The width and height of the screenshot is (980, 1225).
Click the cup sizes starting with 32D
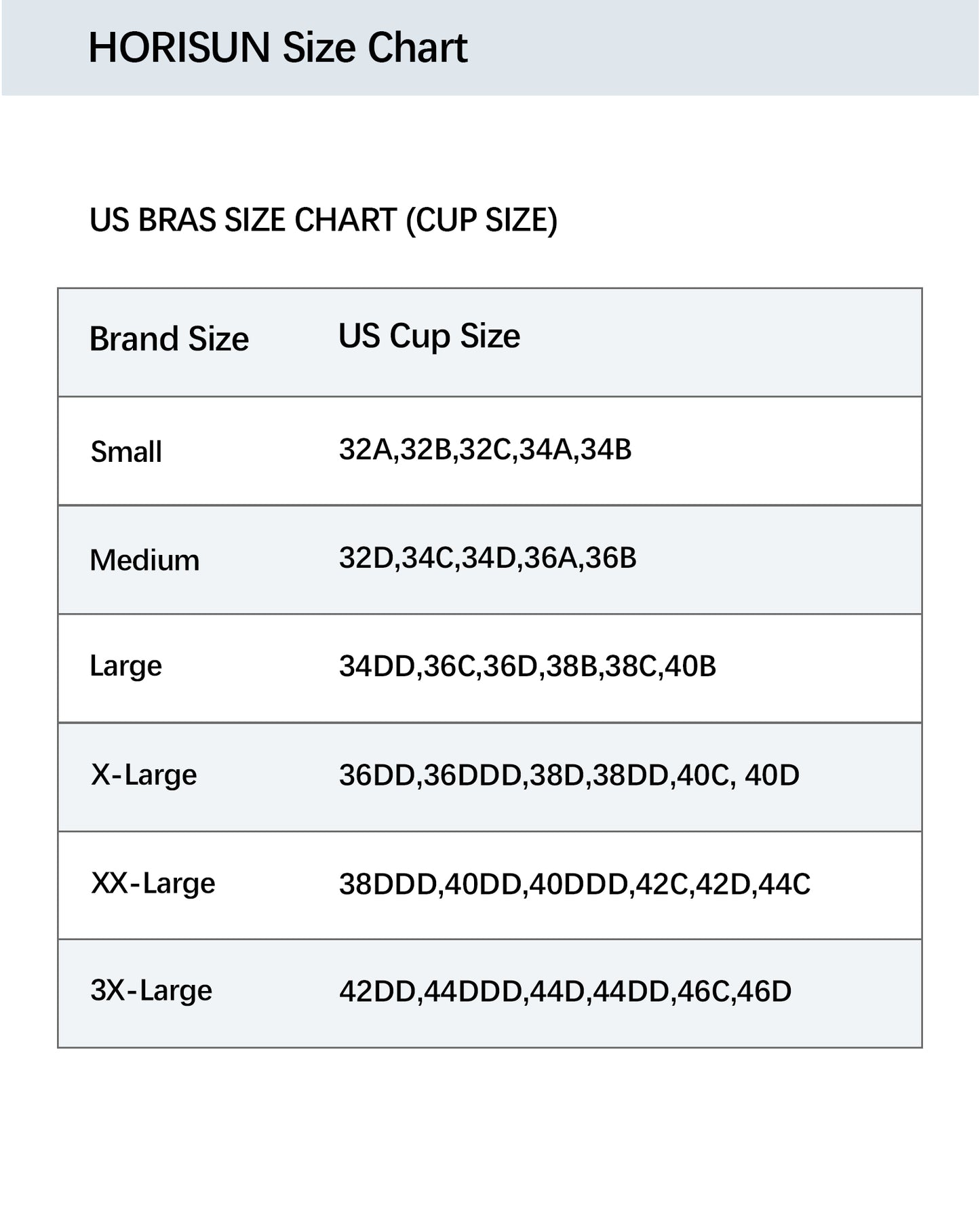pyautogui.click(x=488, y=558)
